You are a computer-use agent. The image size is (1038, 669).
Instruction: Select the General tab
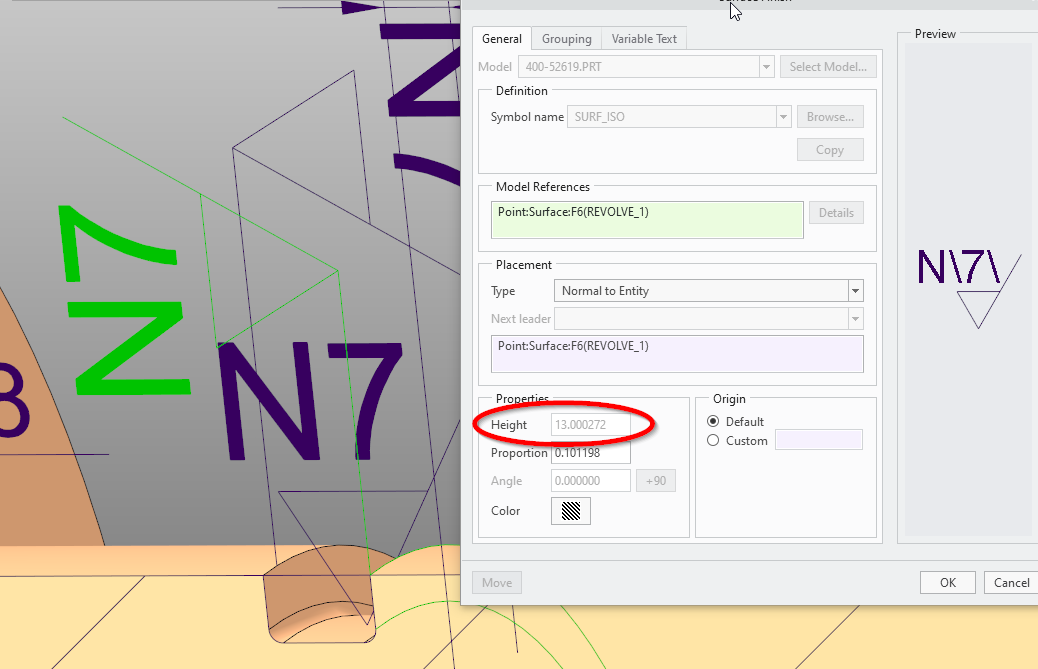501,38
